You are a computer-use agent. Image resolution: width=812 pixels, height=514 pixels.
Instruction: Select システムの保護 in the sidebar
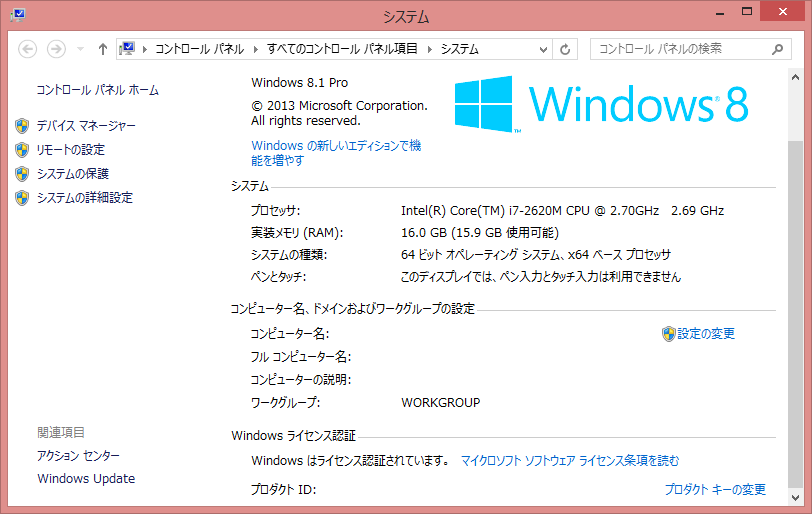pos(72,174)
